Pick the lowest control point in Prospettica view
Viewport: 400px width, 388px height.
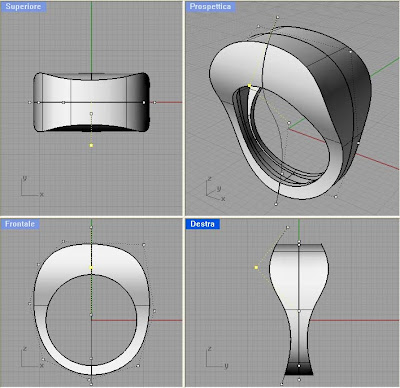click(x=276, y=204)
